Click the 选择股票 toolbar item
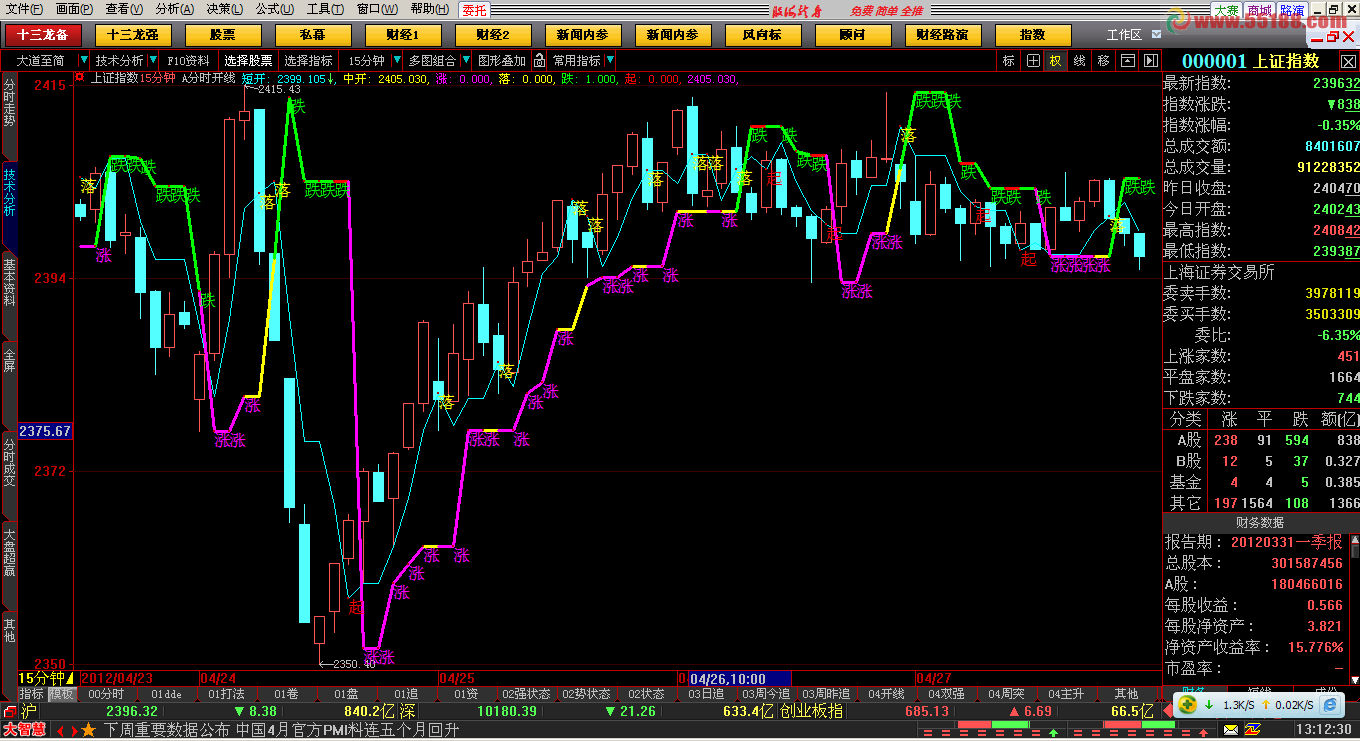Image resolution: width=1360 pixels, height=741 pixels. (248, 60)
